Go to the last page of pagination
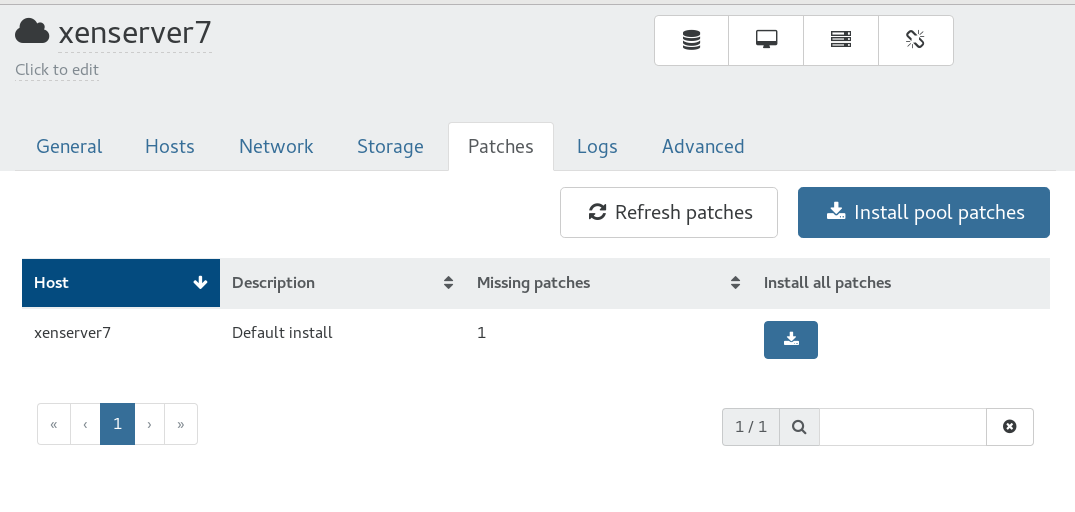This screenshot has width=1075, height=512. tap(180, 424)
